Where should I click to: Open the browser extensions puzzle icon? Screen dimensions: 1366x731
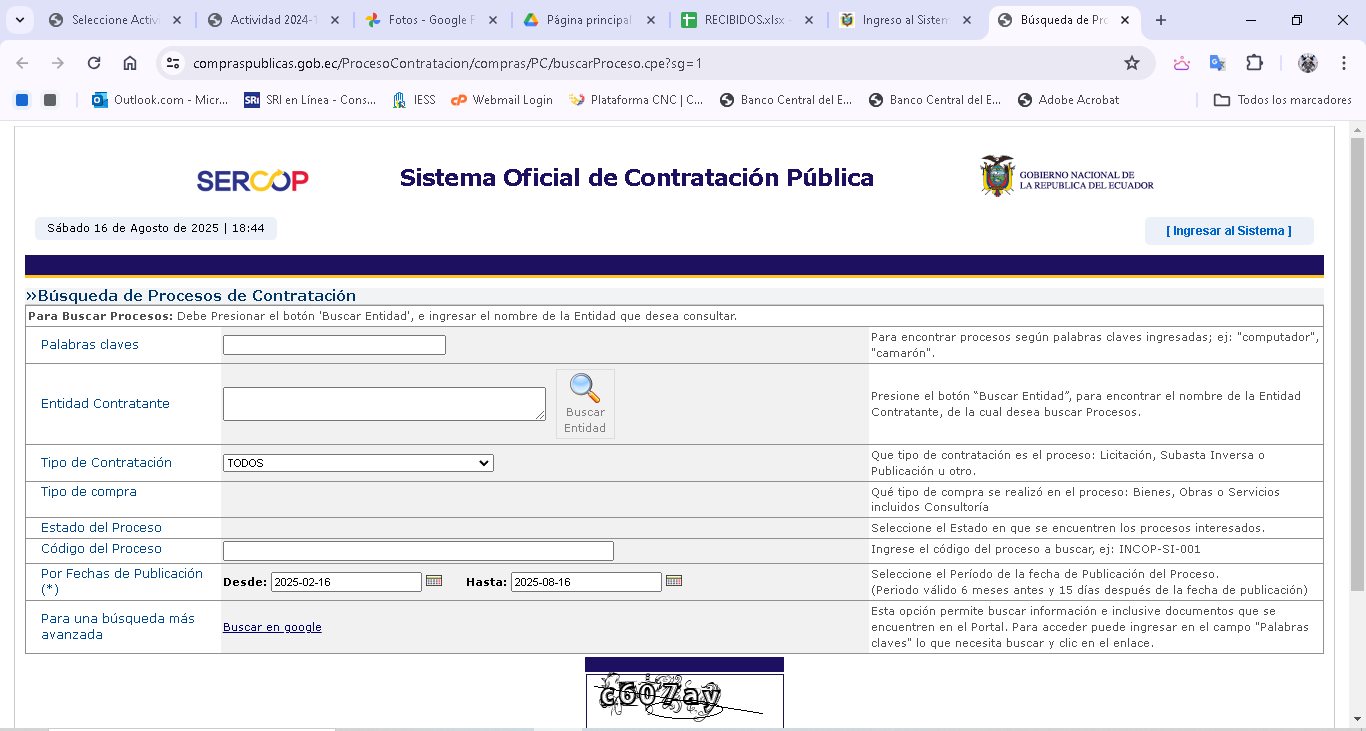point(1254,63)
